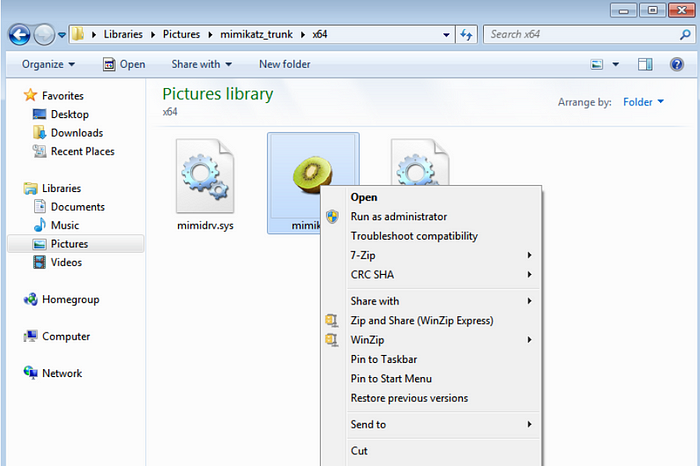Select Favorites in the navigation pane
Screen dimensions: 700x466
(54, 96)
